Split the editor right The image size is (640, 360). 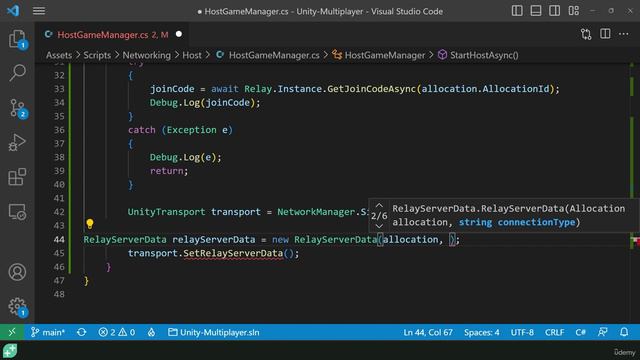(605, 34)
